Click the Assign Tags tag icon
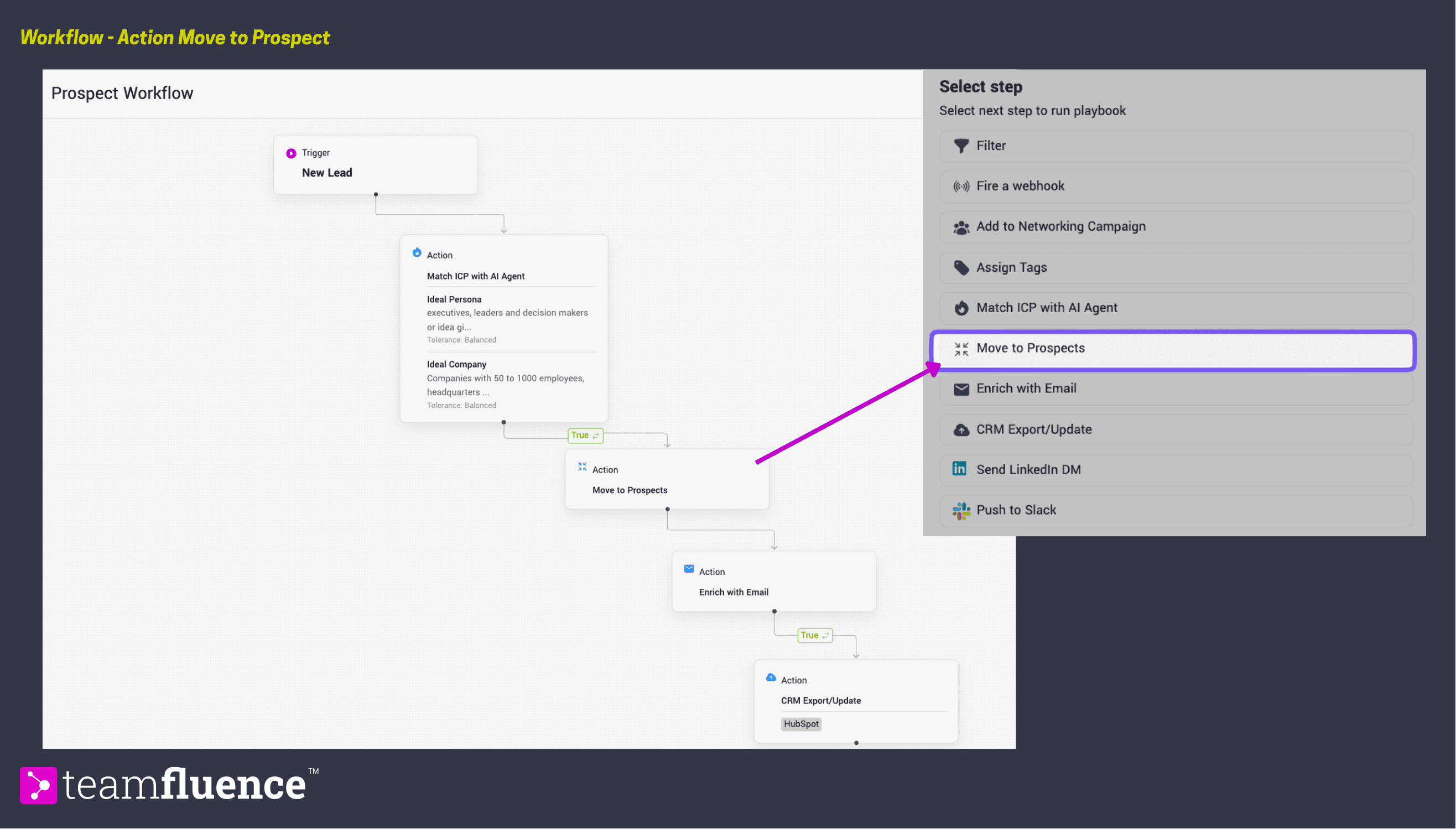Viewport: 1456px width, 829px height. click(x=961, y=268)
